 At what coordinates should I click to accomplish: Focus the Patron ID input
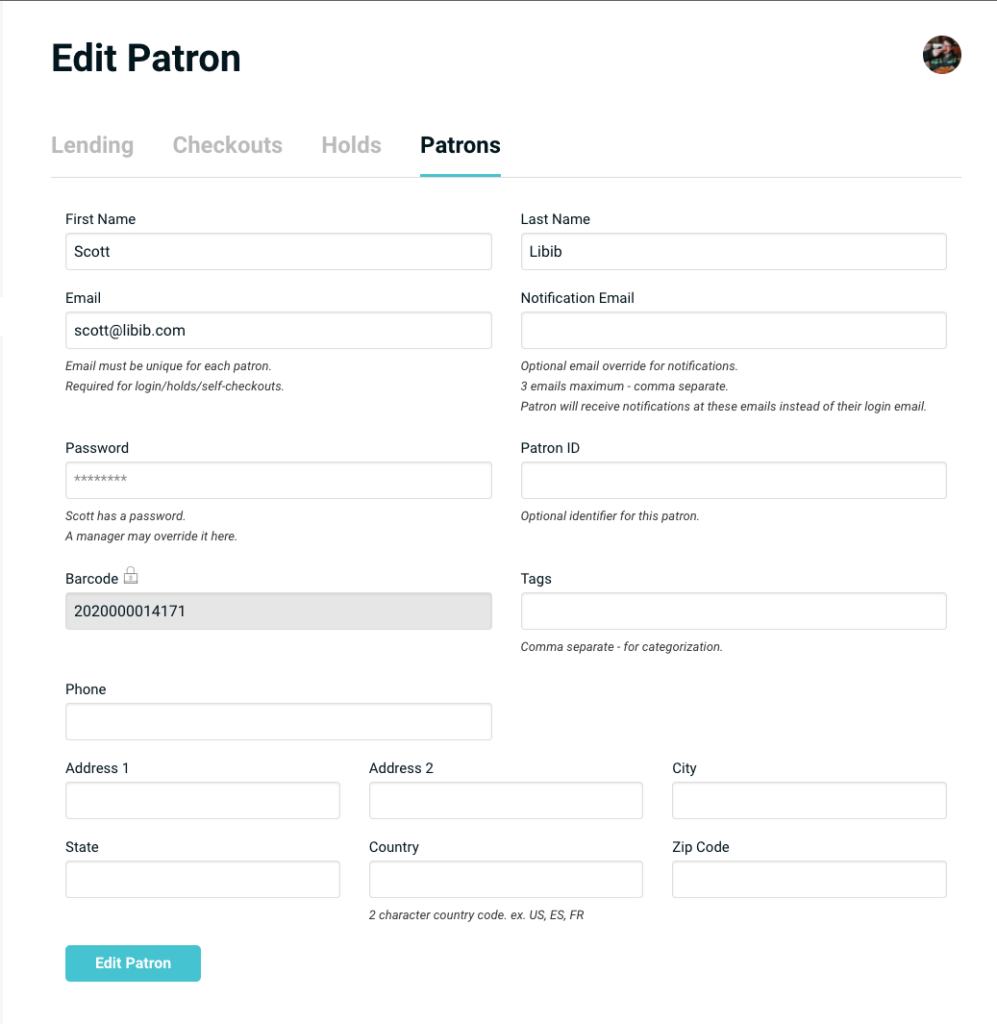pos(733,480)
